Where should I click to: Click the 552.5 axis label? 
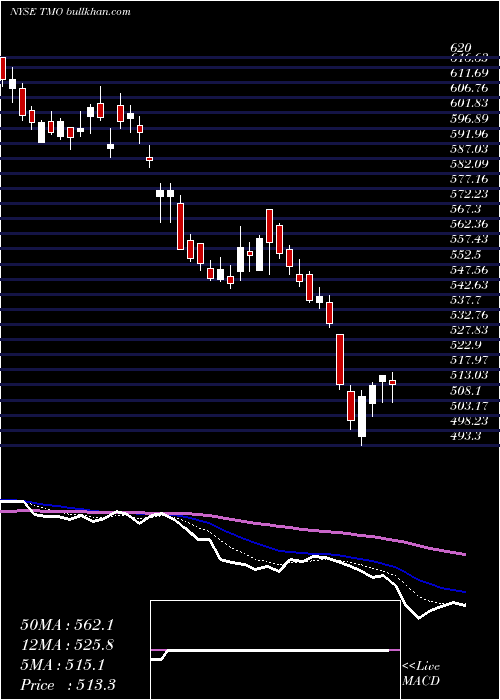[x=465, y=254]
